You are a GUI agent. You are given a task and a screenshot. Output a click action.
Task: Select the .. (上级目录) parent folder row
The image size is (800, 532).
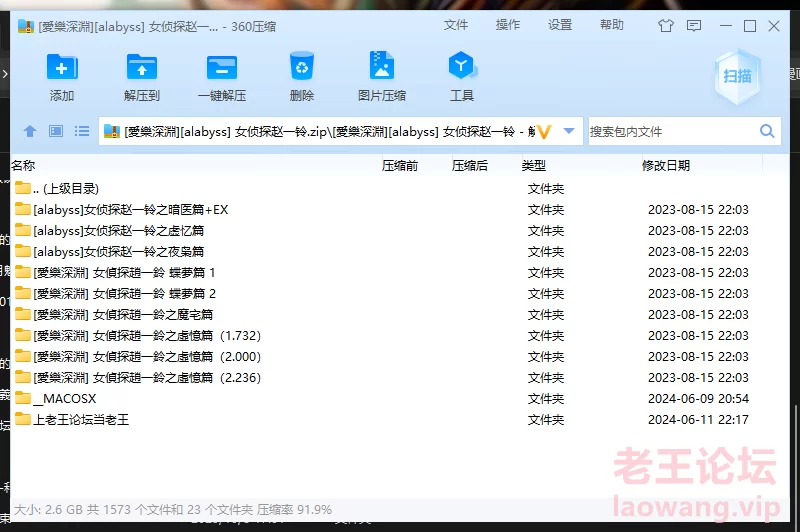[399, 189]
